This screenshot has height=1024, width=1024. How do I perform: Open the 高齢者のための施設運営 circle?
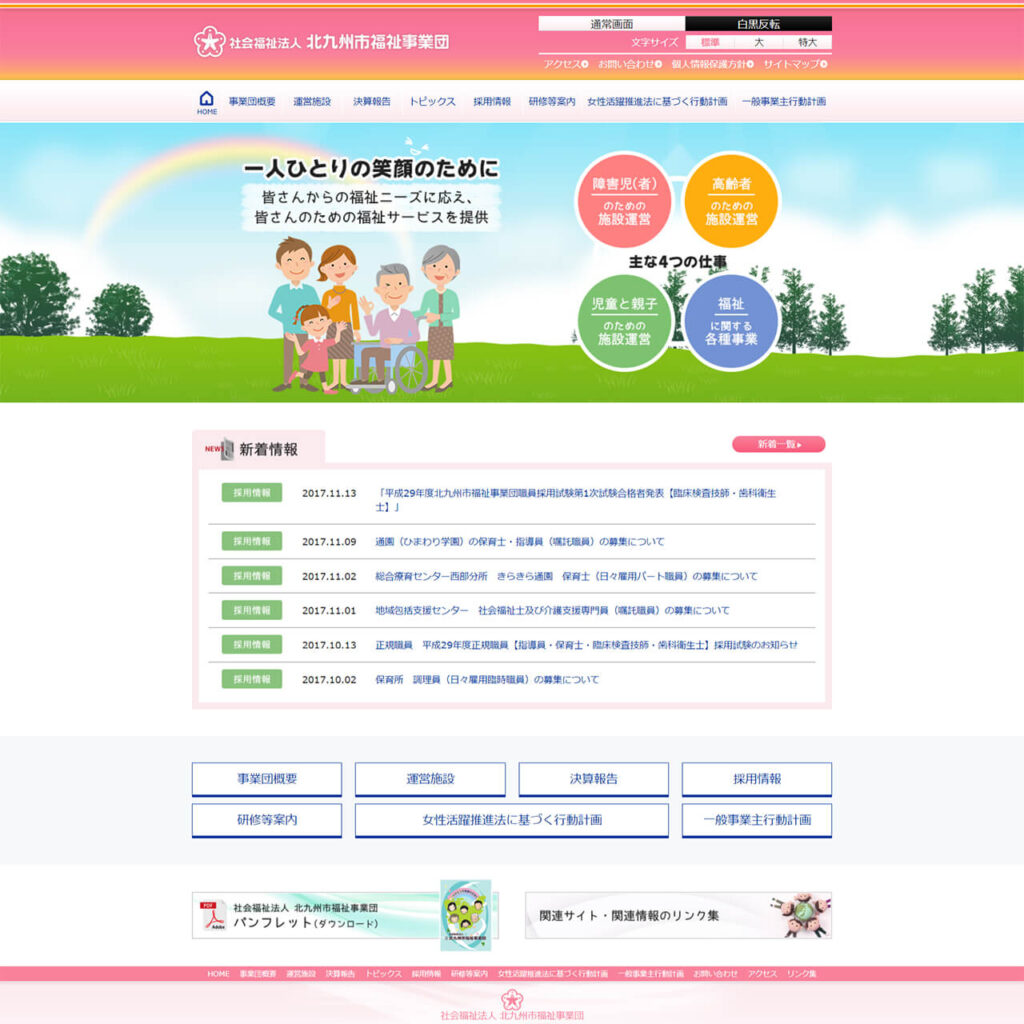tap(731, 200)
